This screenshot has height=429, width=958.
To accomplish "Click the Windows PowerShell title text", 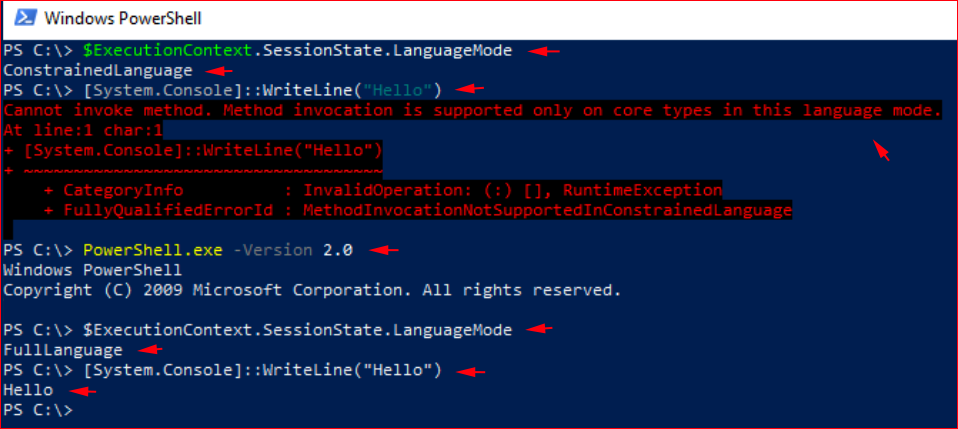I will tap(123, 19).
